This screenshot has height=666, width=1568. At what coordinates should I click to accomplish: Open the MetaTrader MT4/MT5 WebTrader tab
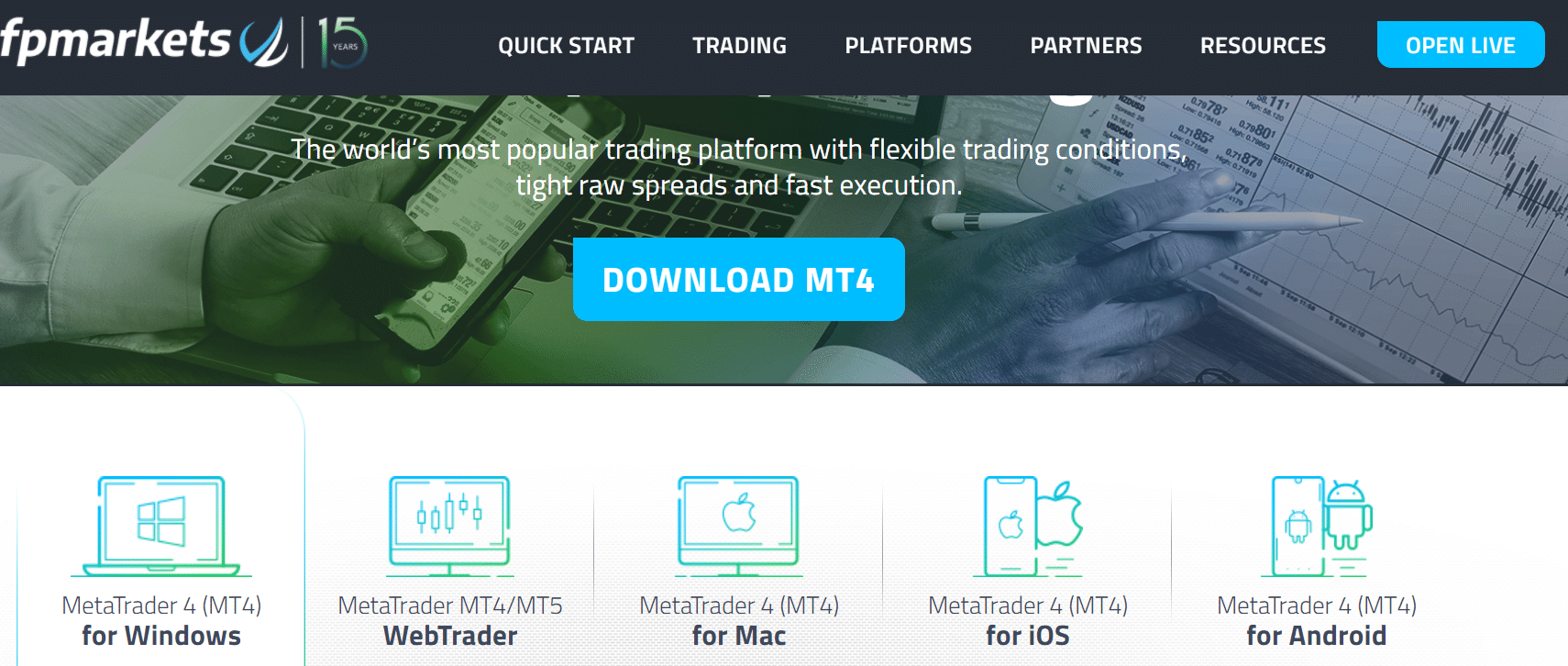tap(450, 620)
